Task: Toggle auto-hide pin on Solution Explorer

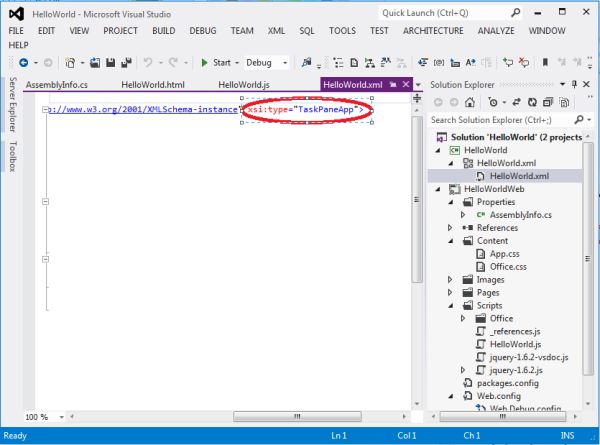Action: [x=574, y=84]
